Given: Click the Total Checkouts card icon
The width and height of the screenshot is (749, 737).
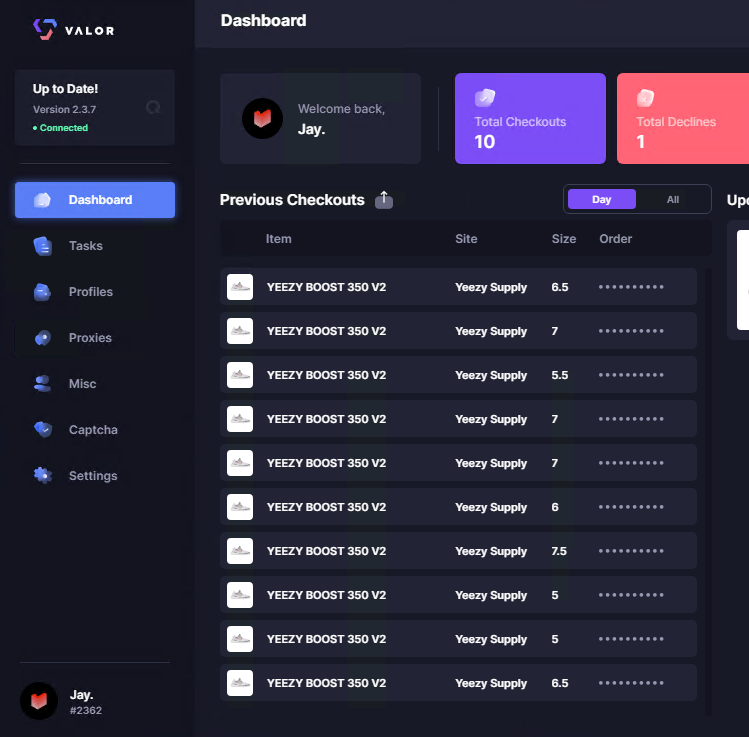Looking at the screenshot, I should (485, 98).
